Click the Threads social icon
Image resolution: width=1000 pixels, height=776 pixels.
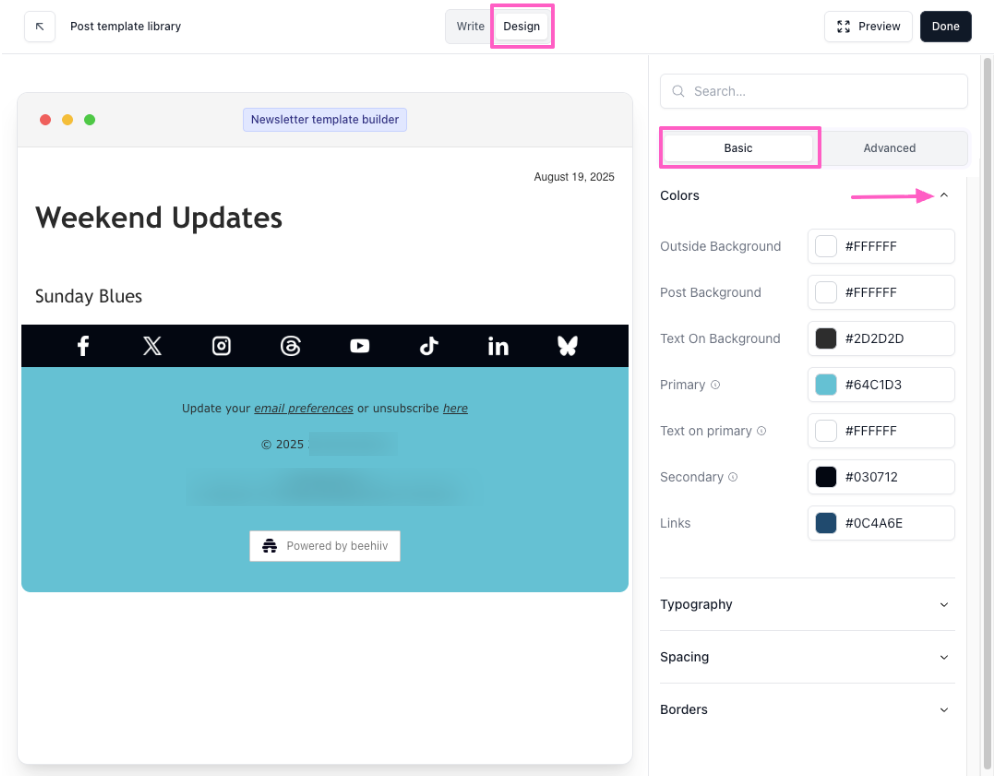click(291, 346)
